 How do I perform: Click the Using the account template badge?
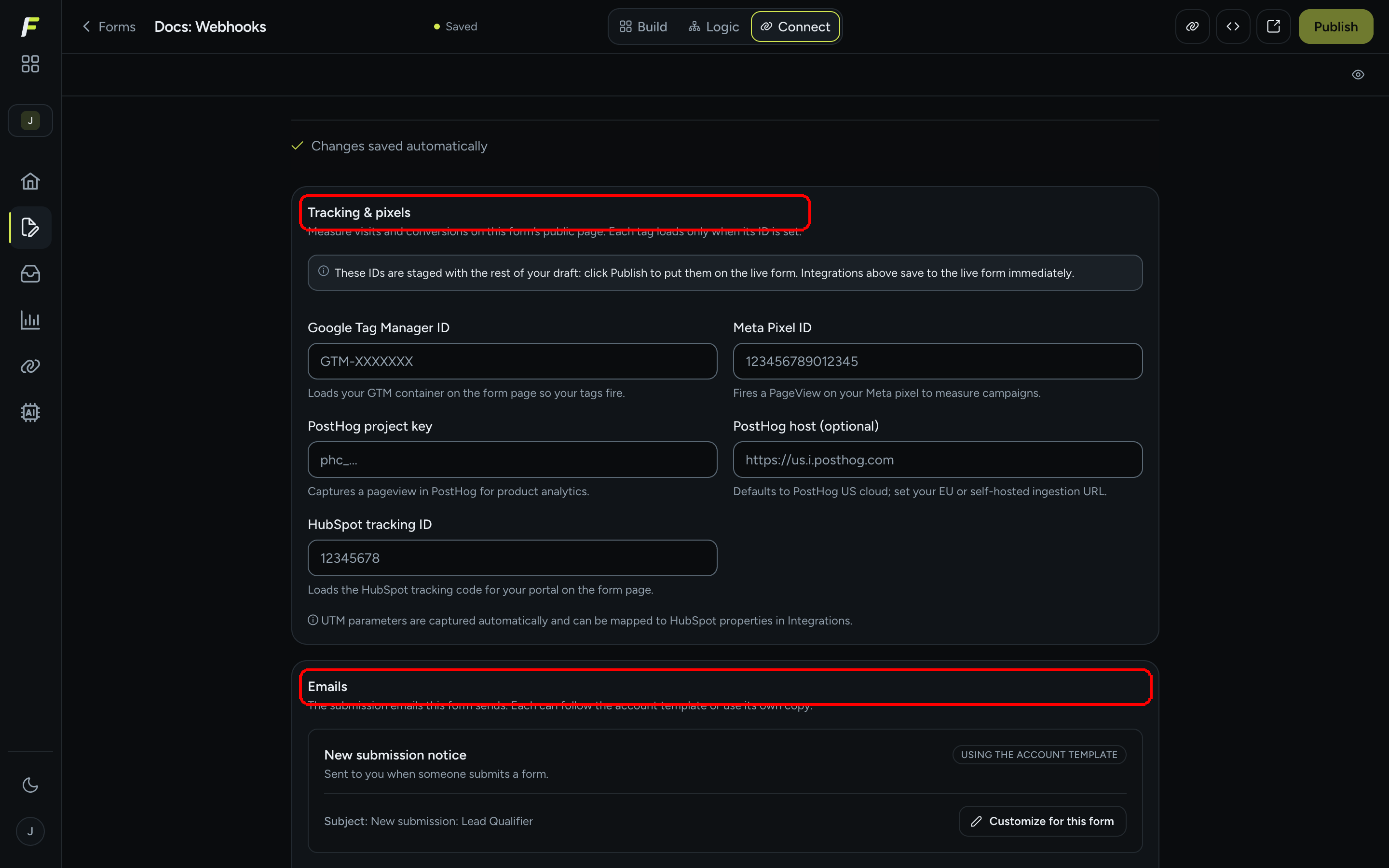pos(1039,755)
